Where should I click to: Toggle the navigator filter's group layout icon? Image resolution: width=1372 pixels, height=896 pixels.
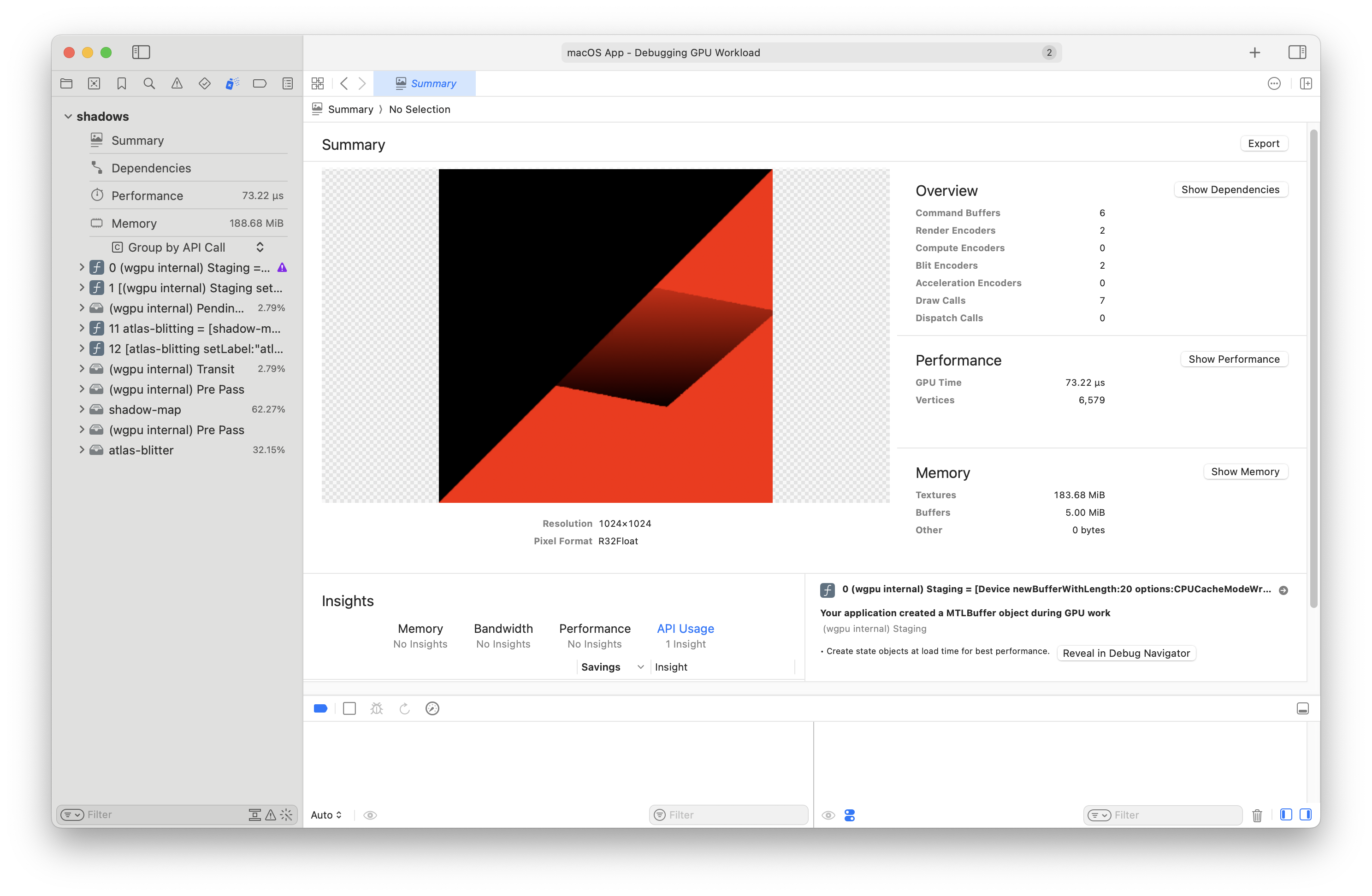tap(254, 814)
